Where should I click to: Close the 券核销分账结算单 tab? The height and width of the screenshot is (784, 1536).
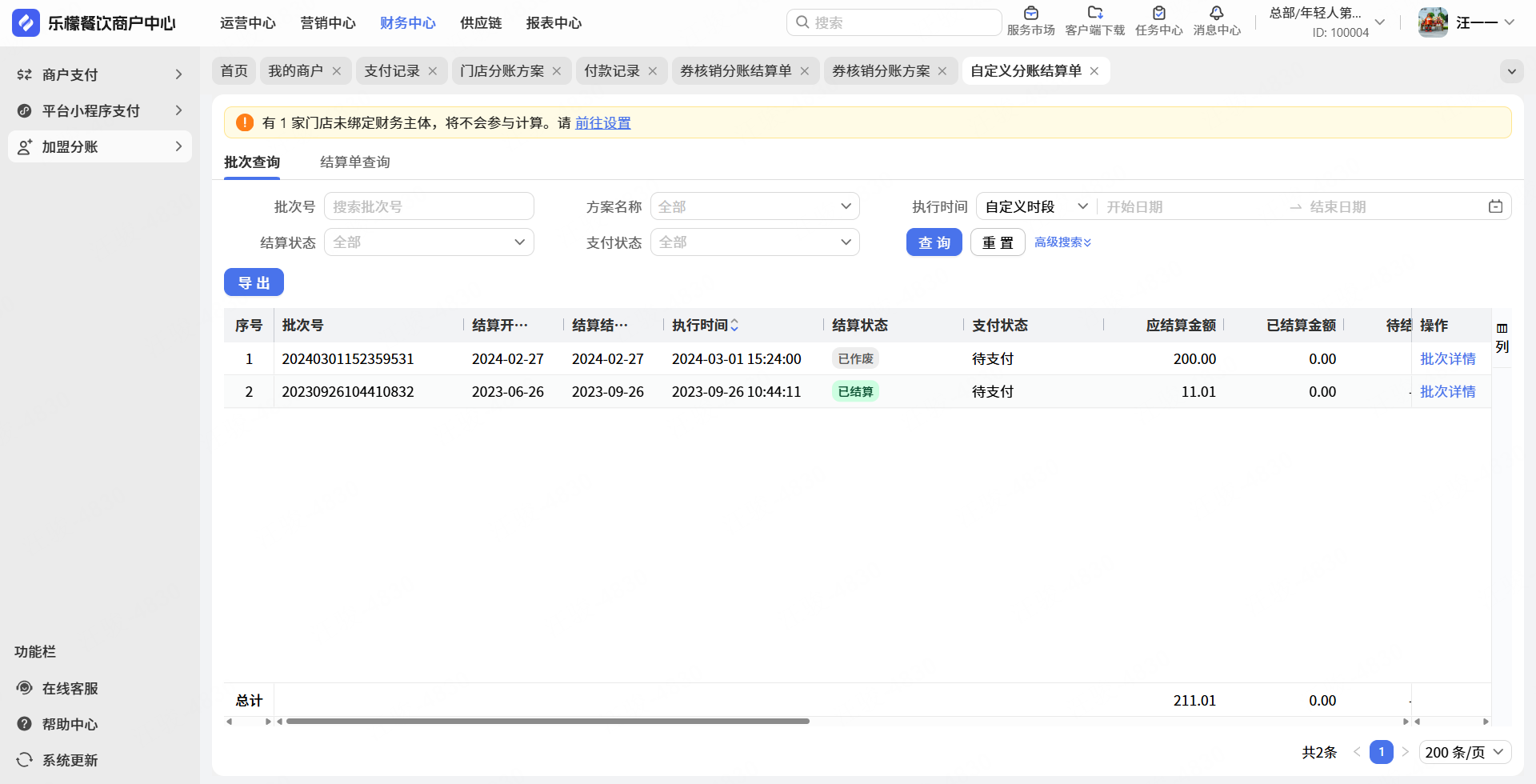805,71
